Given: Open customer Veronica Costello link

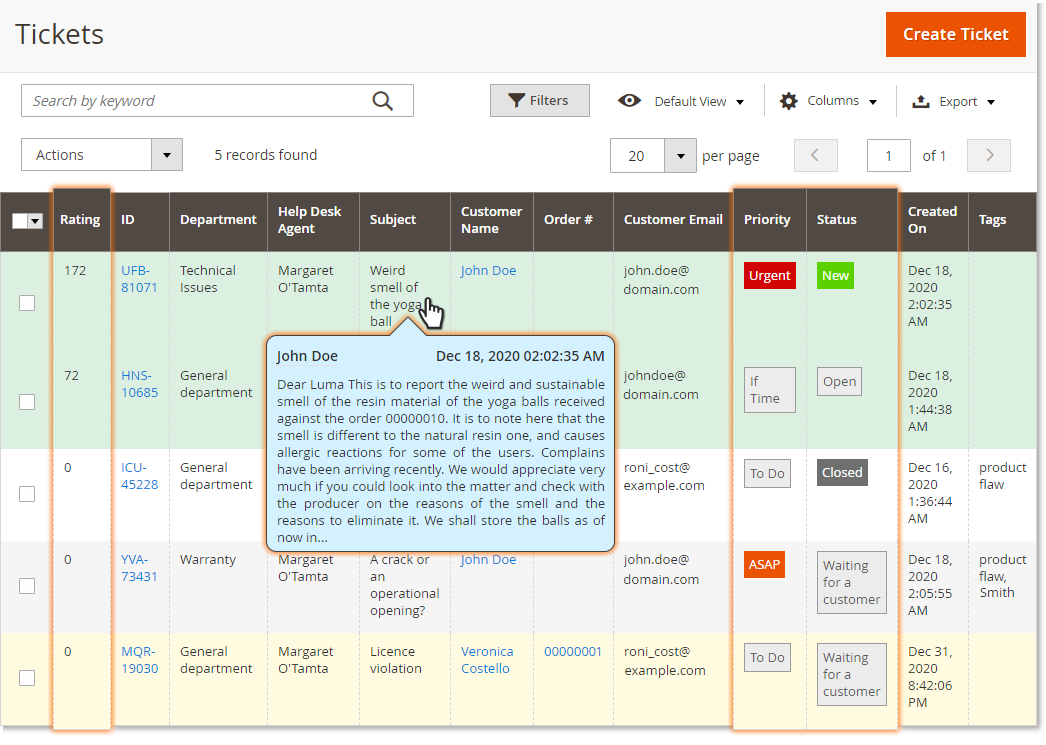Looking at the screenshot, I should [487, 660].
